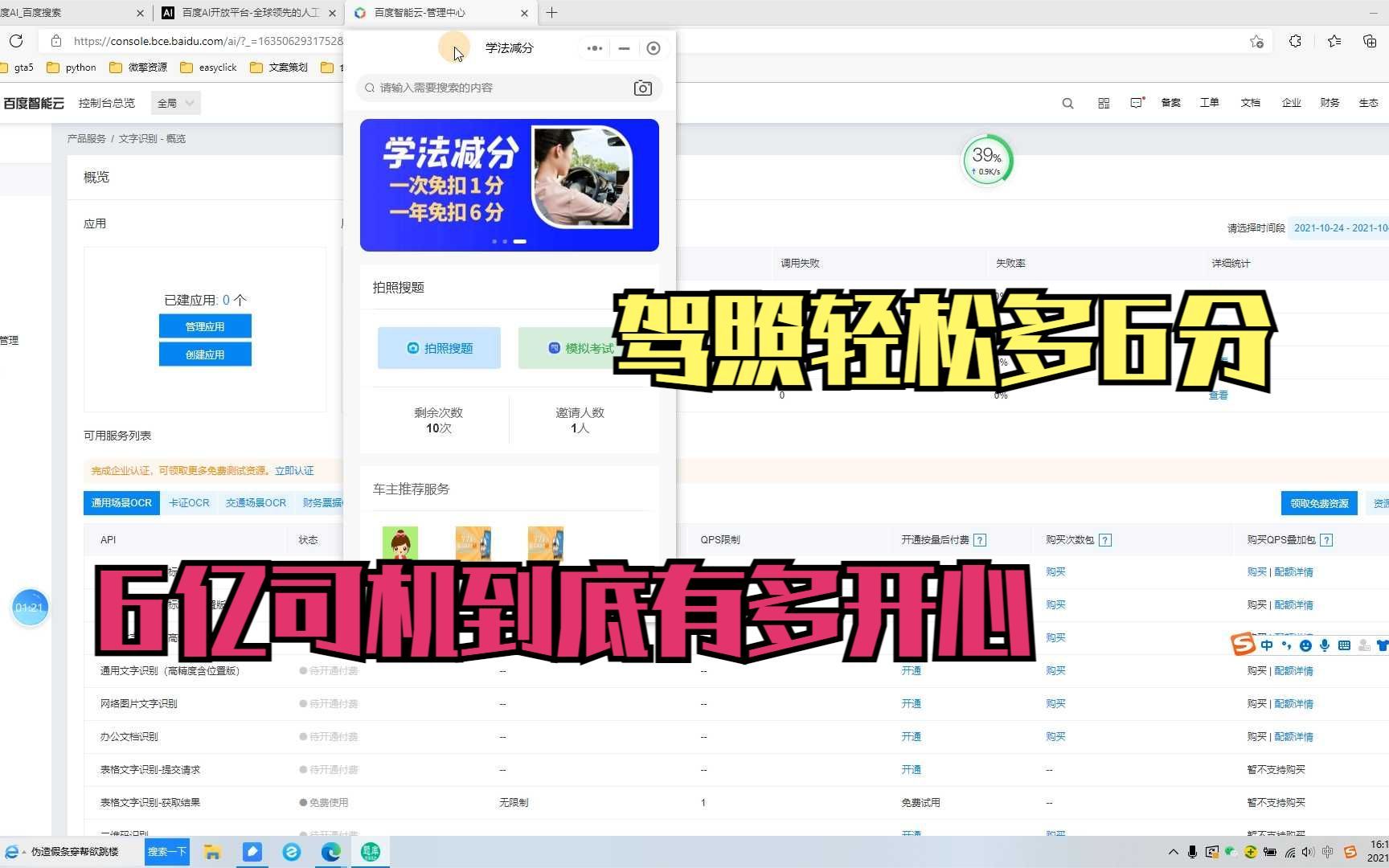Click the 01:21 recording timer bubble
Viewport: 1389px width, 868px height.
point(30,608)
